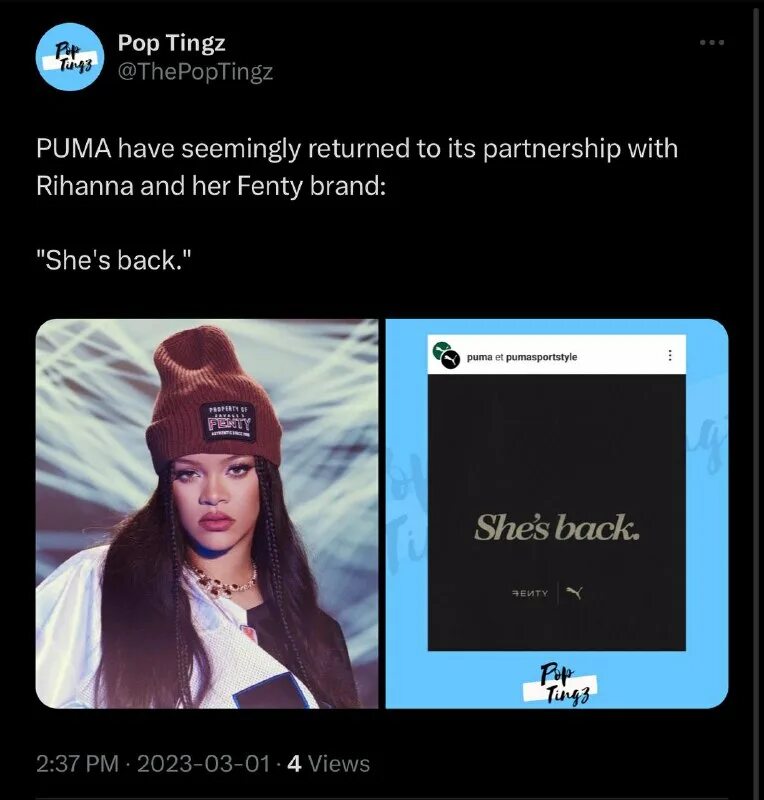Click the 2023-03-01 date link
Viewport: 764px width, 800px height.
tap(203, 764)
